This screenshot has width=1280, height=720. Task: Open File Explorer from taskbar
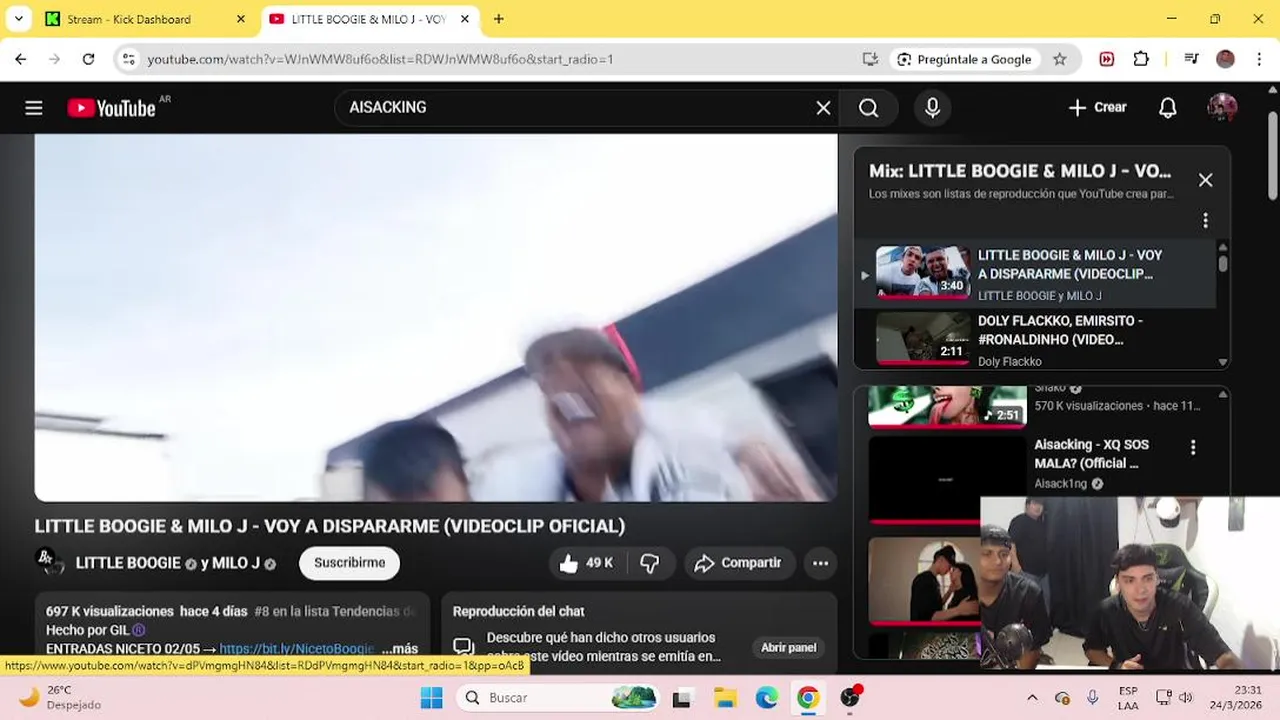coord(724,697)
